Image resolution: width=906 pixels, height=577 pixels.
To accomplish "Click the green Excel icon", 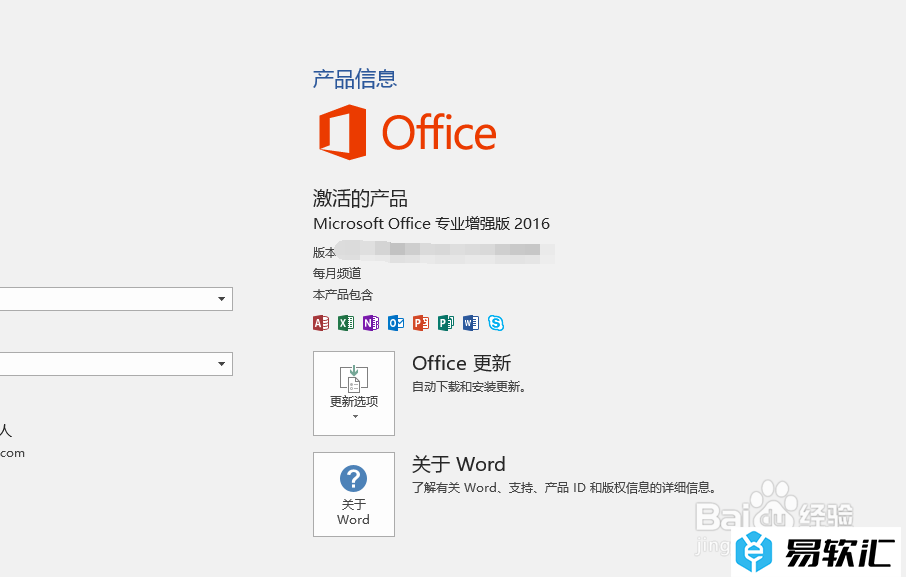I will (346, 323).
